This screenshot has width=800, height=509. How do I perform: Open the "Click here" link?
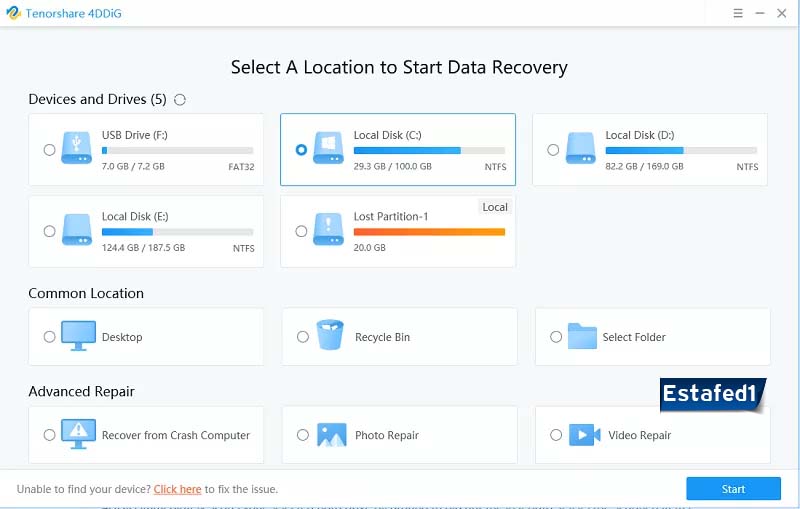click(x=177, y=489)
